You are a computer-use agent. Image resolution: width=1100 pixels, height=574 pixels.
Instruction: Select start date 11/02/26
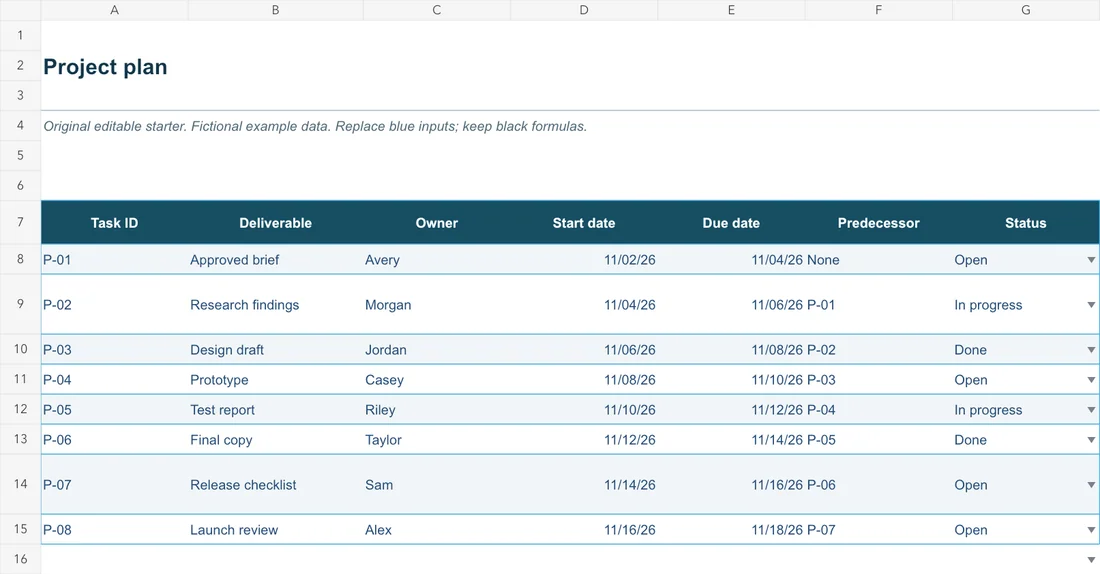pyautogui.click(x=584, y=260)
